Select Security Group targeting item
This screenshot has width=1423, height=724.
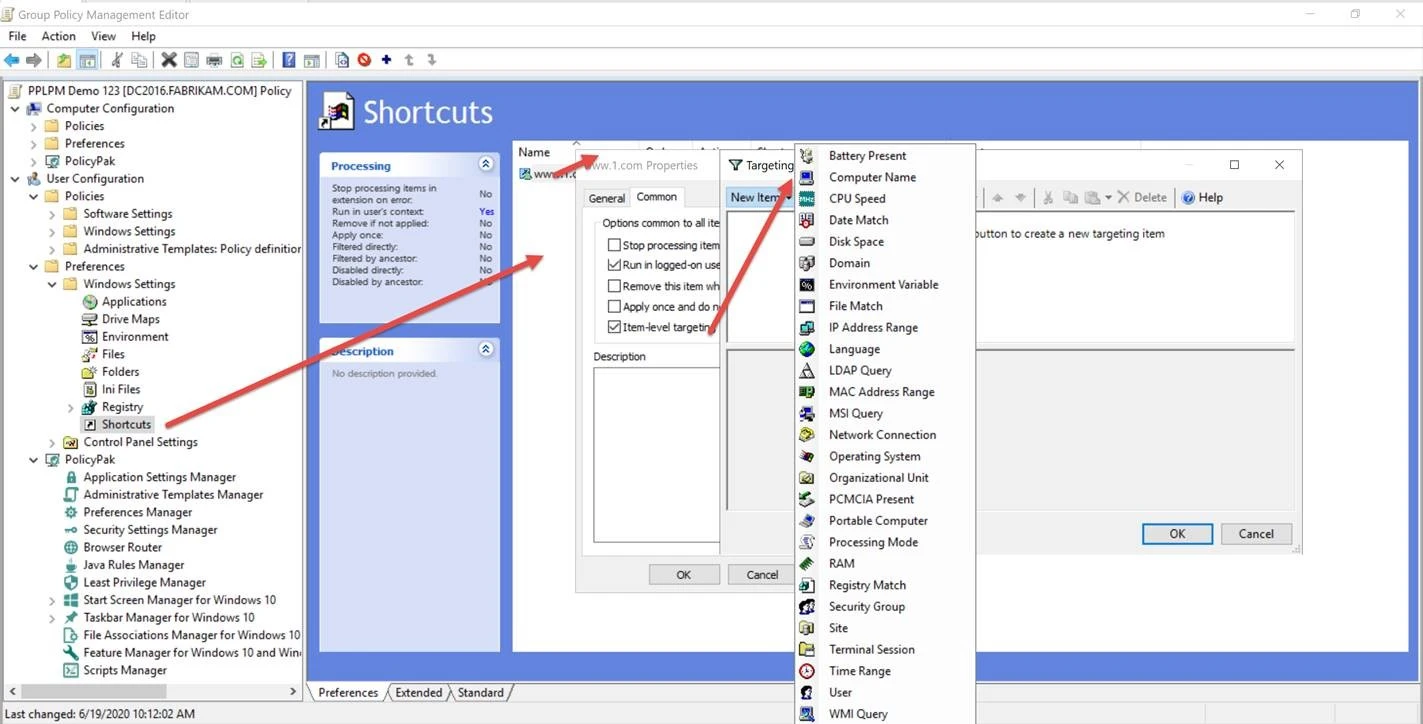point(866,607)
